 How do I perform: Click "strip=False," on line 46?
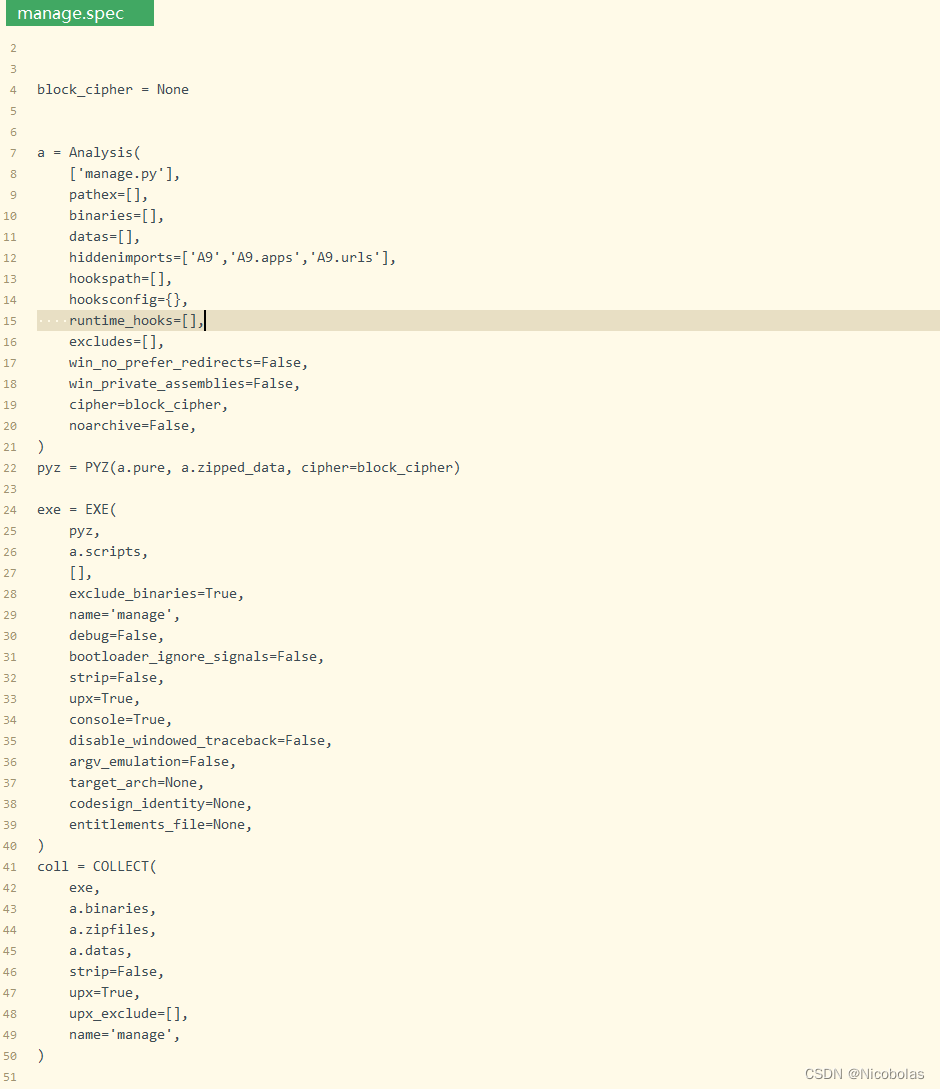click(116, 972)
